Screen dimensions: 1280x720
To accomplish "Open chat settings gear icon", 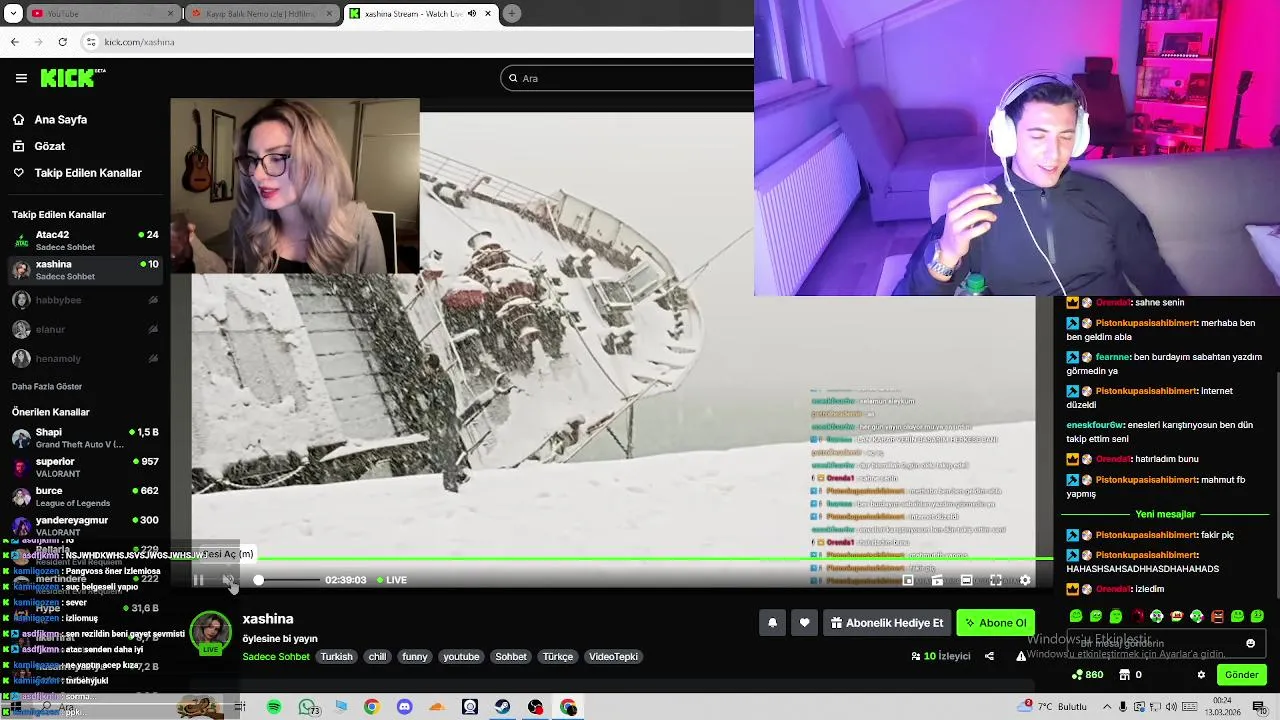I will (1201, 675).
